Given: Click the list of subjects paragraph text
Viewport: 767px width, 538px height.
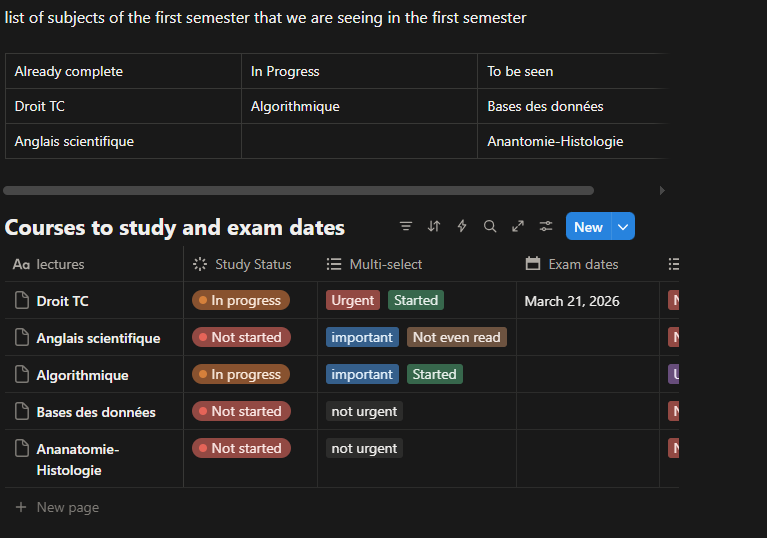Looking at the screenshot, I should click(x=265, y=18).
